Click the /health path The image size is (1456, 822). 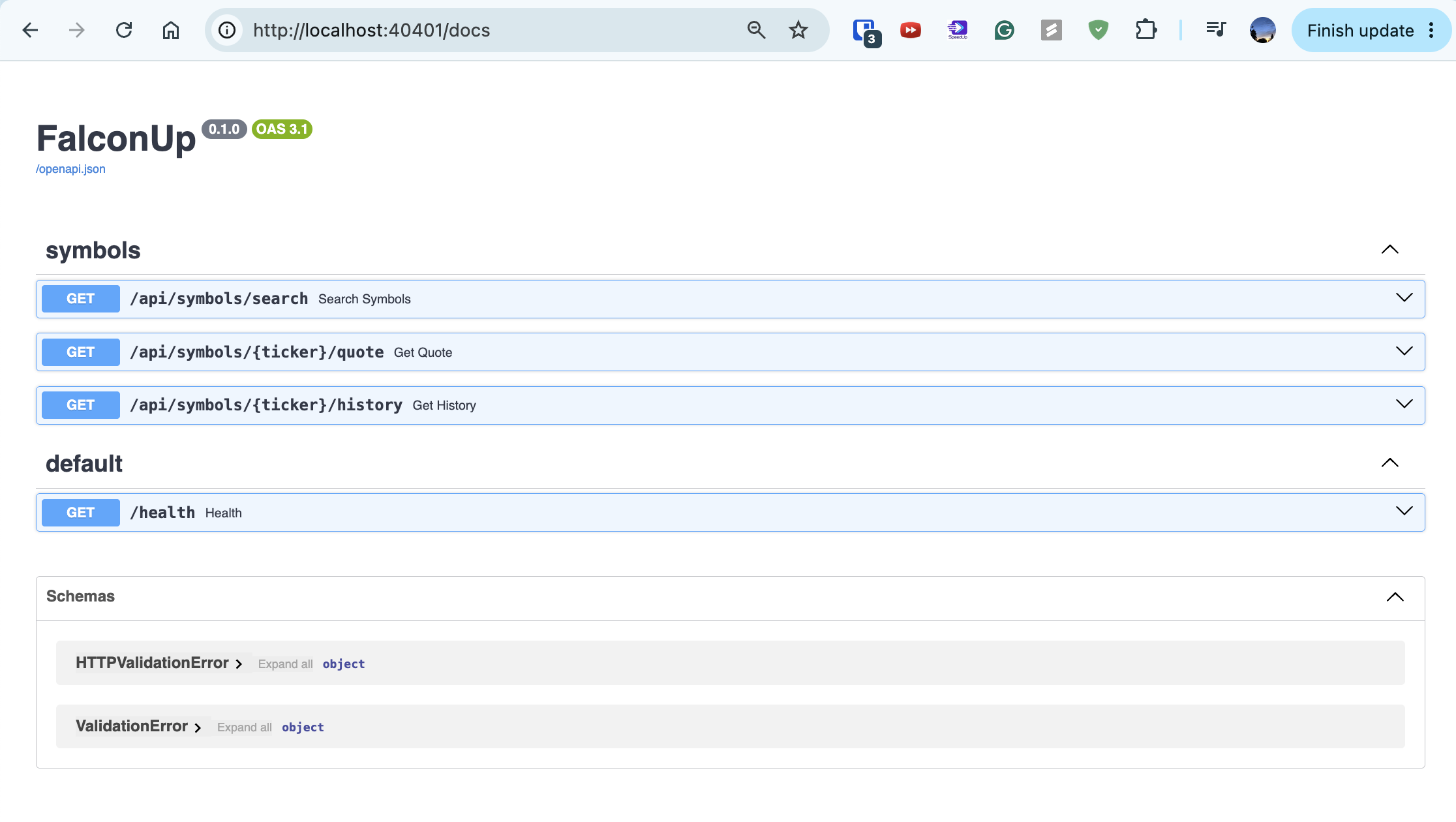(162, 513)
